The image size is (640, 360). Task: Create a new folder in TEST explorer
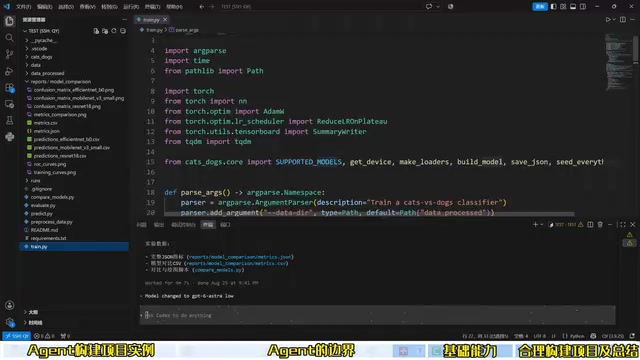point(105,31)
